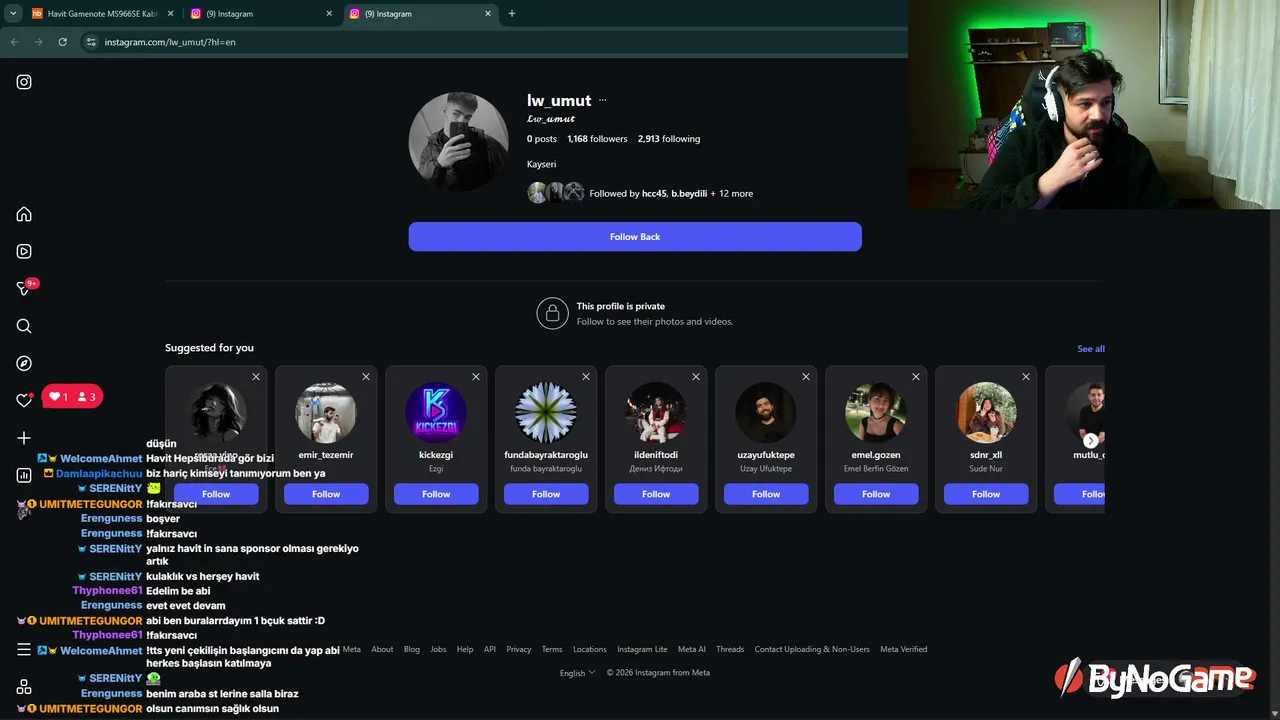Open the Search magnifier in the sidebar
This screenshot has width=1280, height=720.
[24, 326]
